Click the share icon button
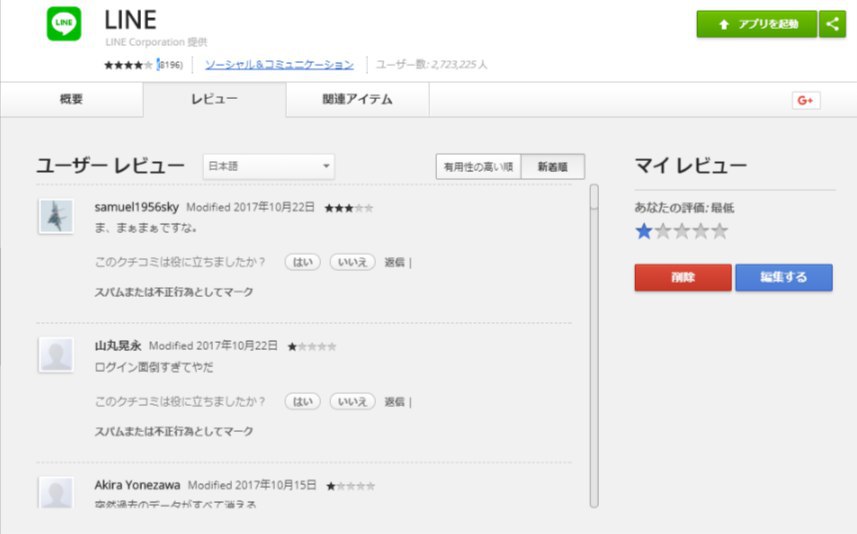 832,25
